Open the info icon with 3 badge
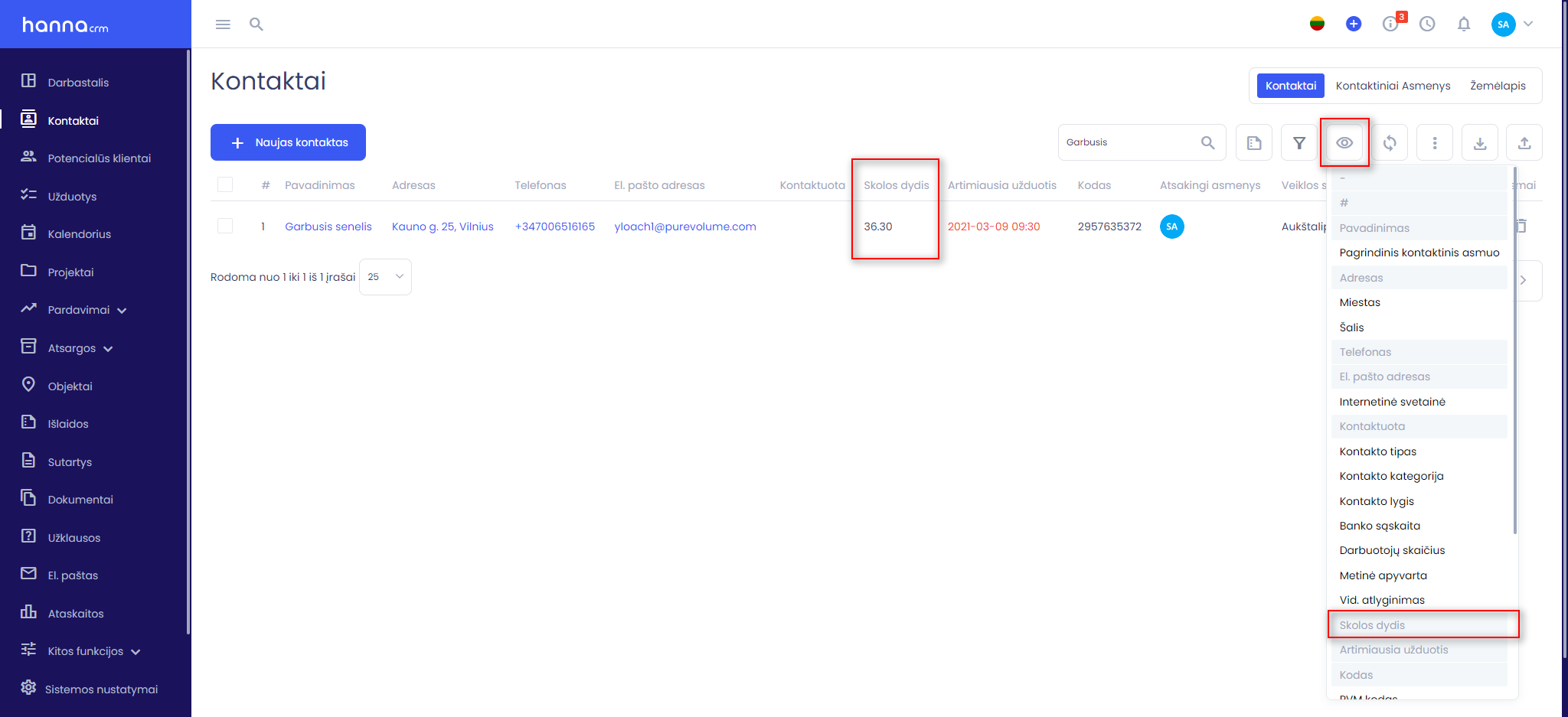The height and width of the screenshot is (717, 1568). tap(1391, 24)
